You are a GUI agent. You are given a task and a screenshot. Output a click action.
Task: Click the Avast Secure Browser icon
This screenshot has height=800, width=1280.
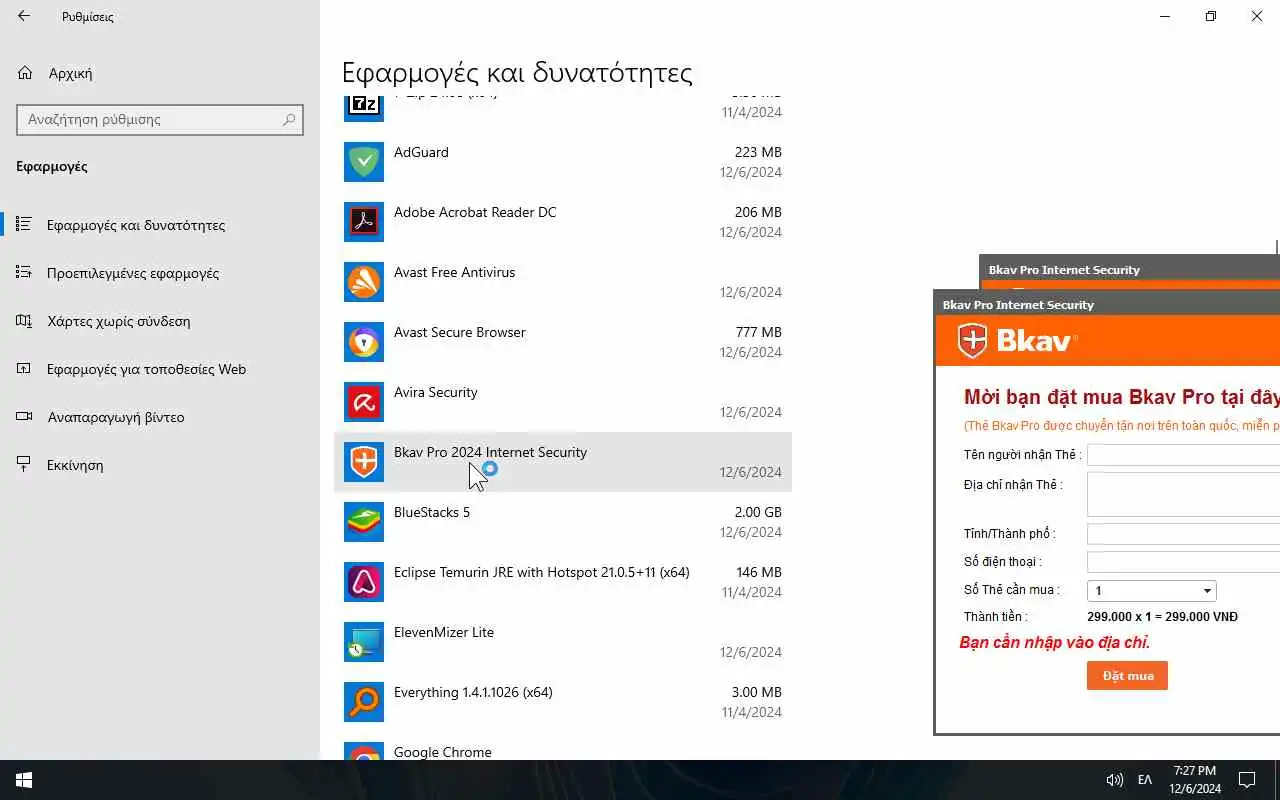click(363, 342)
